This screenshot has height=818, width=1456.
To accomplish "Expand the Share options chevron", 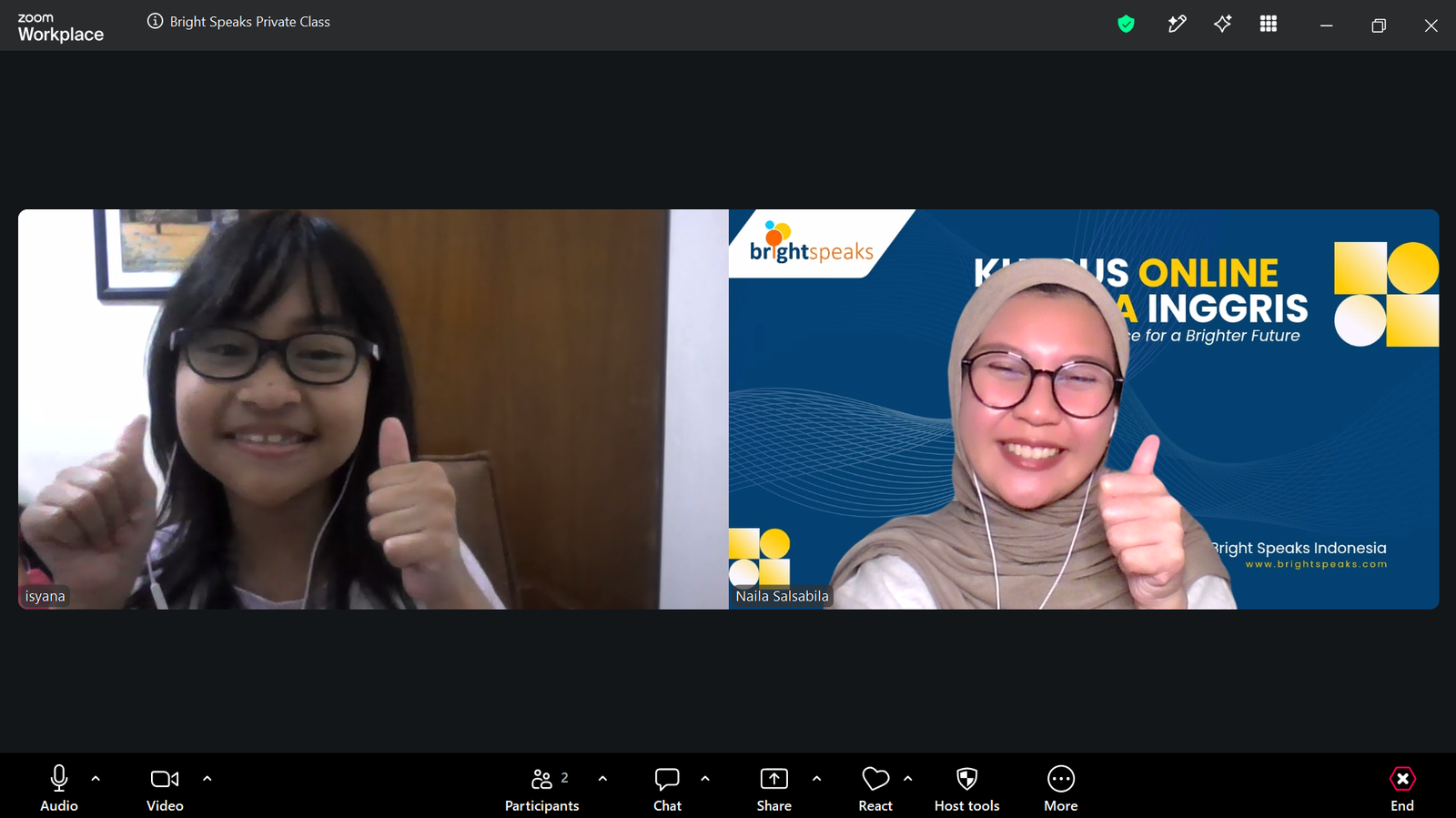I will coord(816,779).
